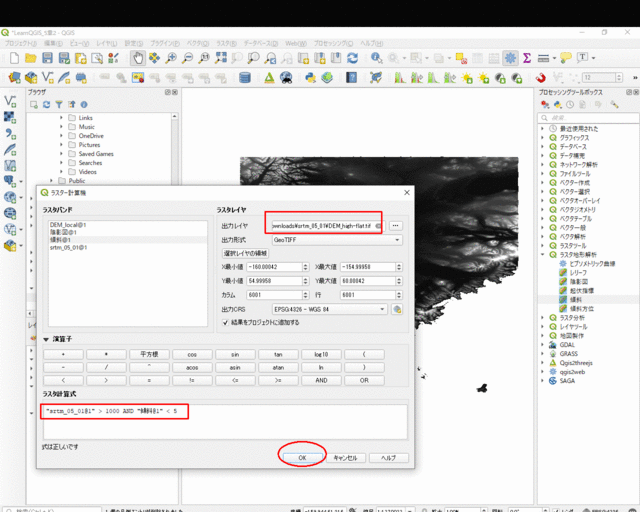Click the Browser panel filter icon
This screenshot has height=512, width=640.
coord(59,105)
